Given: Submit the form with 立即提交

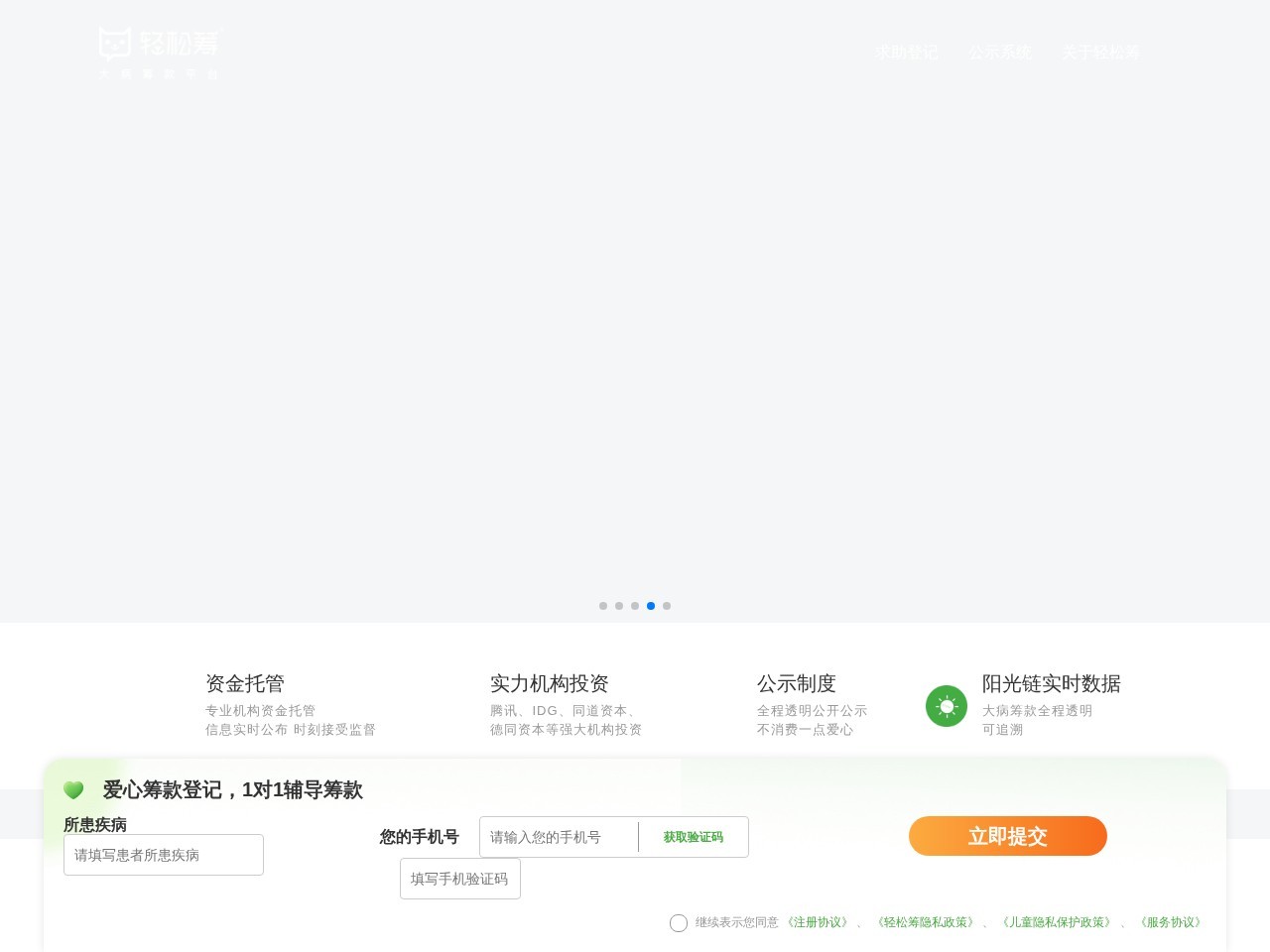Looking at the screenshot, I should coord(1008,836).
